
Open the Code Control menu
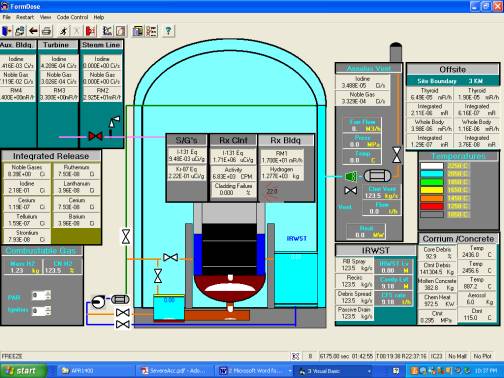pyautogui.click(x=72, y=17)
